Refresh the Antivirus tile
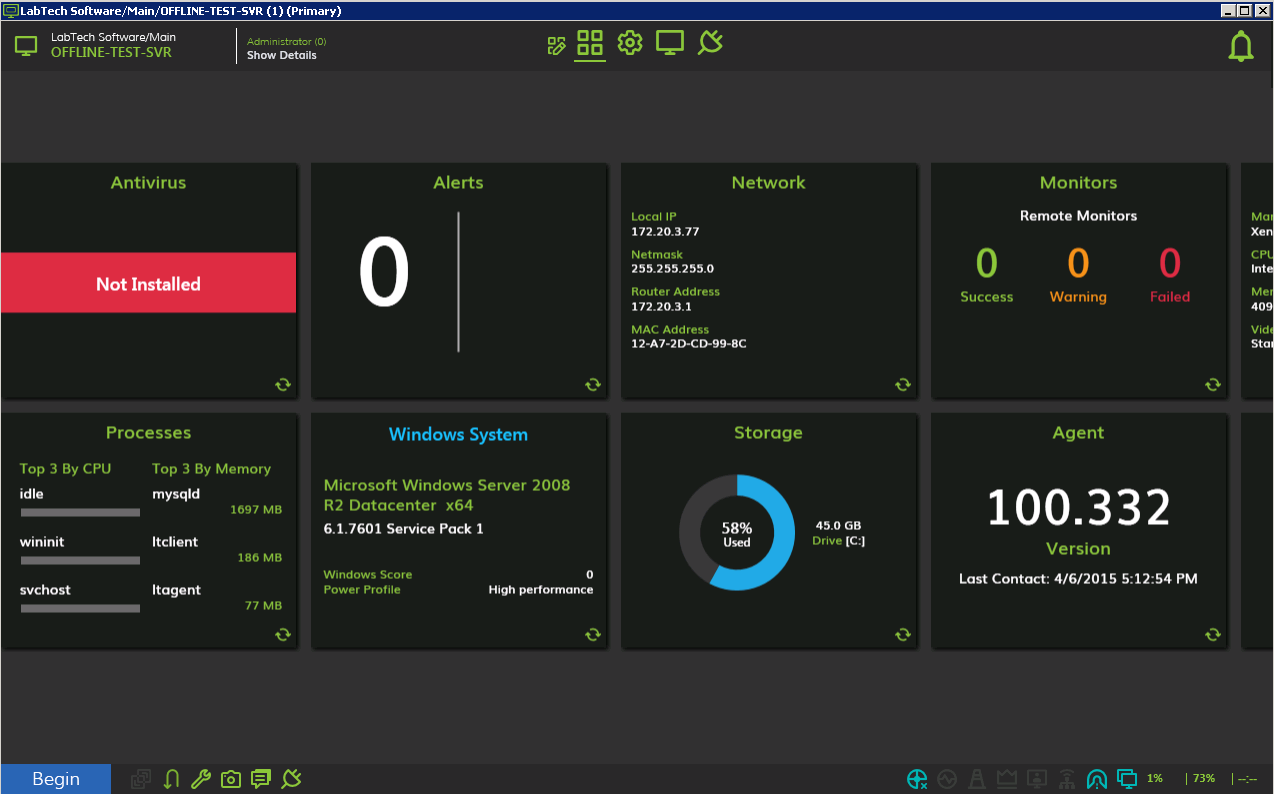This screenshot has height=794, width=1274. (283, 384)
